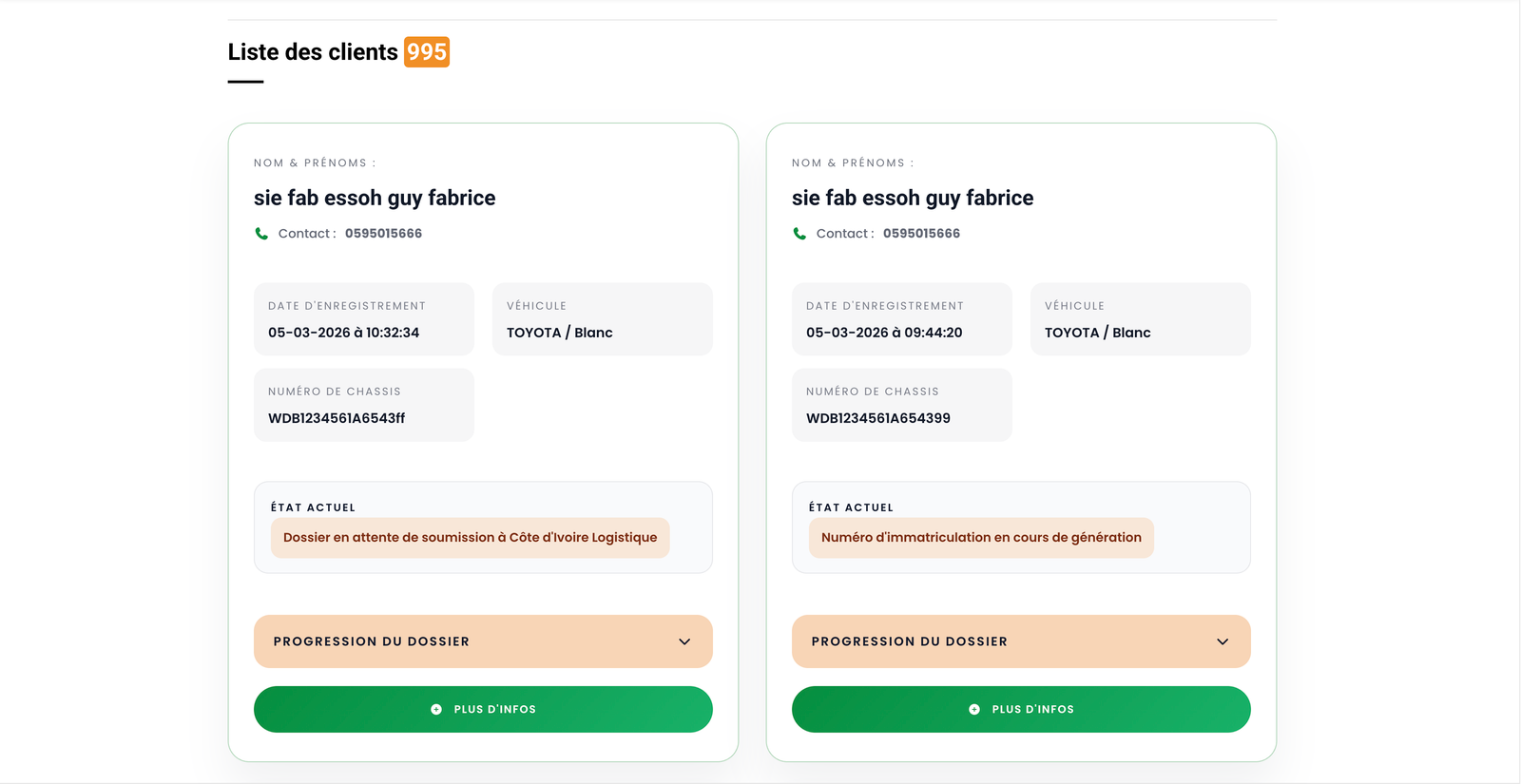The height and width of the screenshot is (784, 1521).
Task: Click the plus icon on right Plus d'infos button
Action: click(974, 710)
